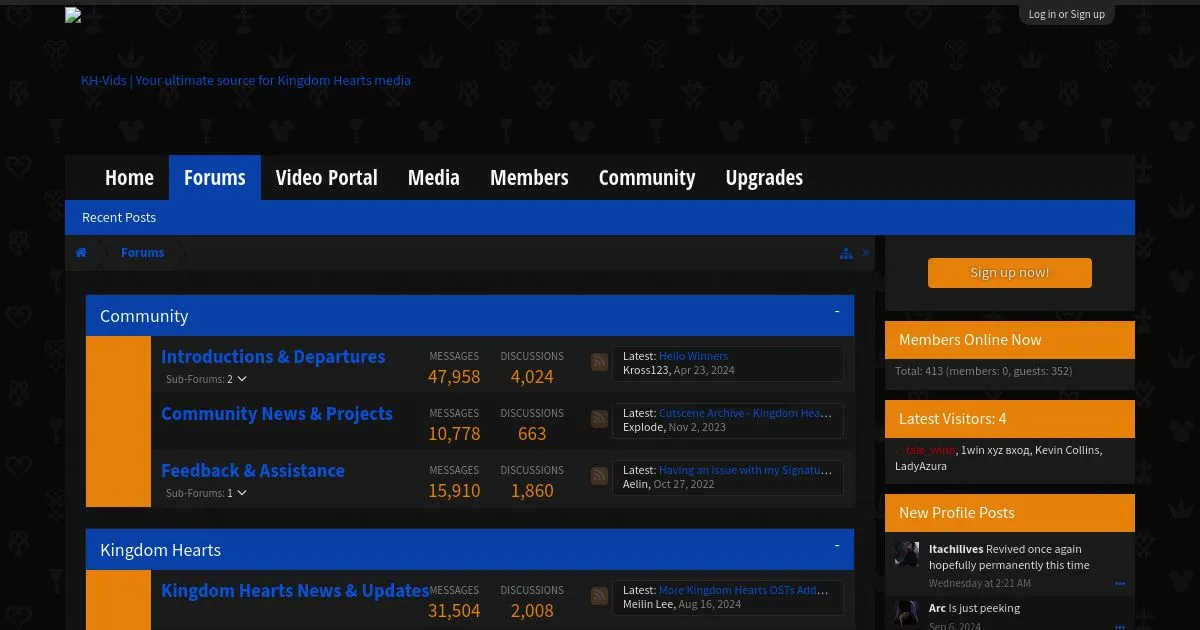Screen dimensions: 1200x630
Task: Click RSS feed icon for Introductions & Departures
Action: pos(599,362)
